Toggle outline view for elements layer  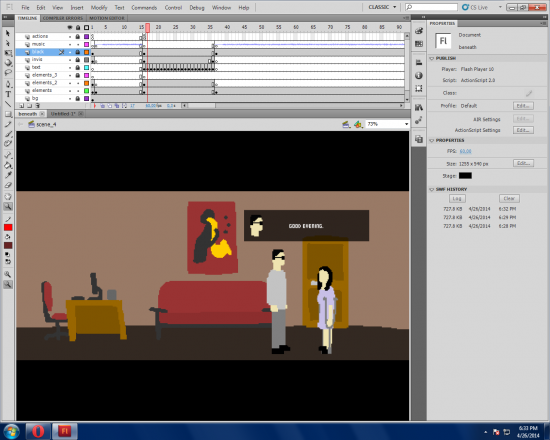(86, 91)
